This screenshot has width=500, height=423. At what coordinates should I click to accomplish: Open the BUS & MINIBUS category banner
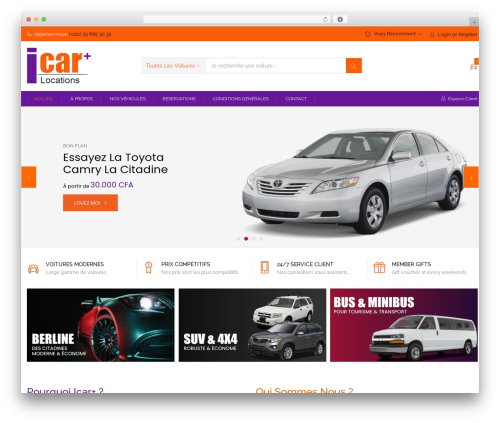click(x=404, y=325)
